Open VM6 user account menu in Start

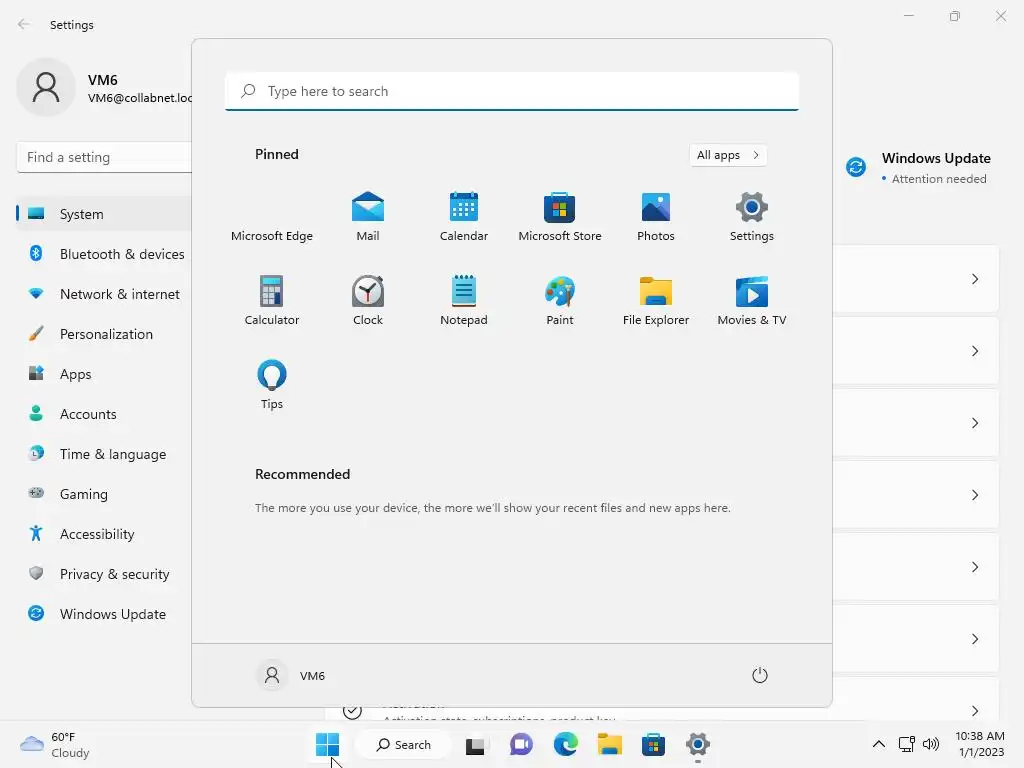point(291,675)
